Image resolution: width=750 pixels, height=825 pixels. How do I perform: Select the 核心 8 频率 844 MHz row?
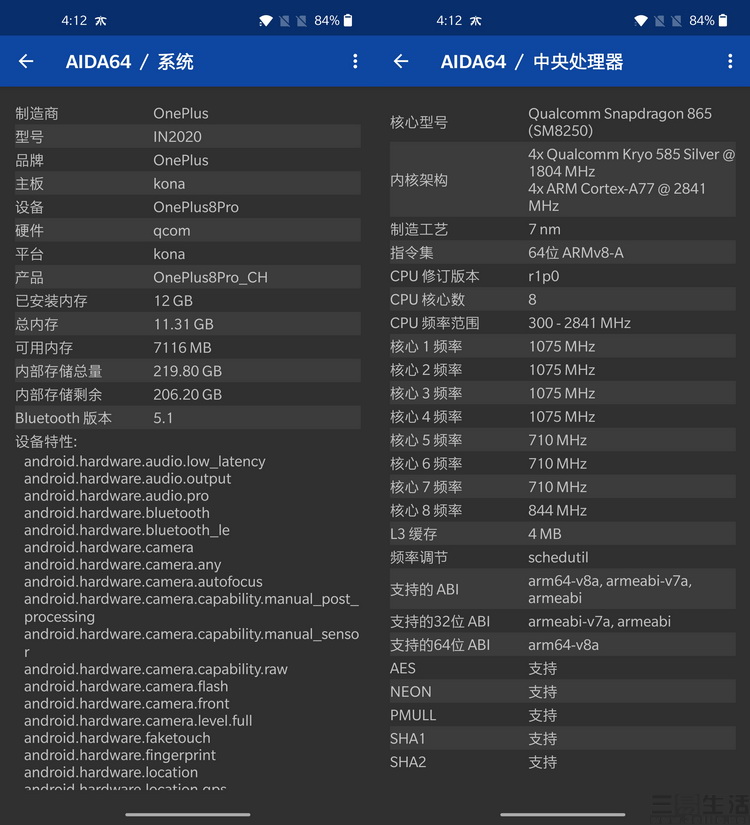[563, 510]
